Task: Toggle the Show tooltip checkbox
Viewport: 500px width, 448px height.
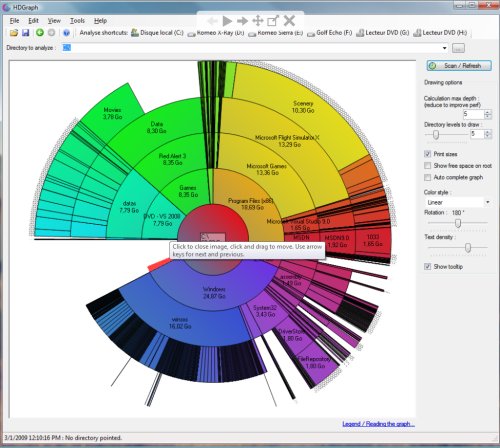Action: 428,266
